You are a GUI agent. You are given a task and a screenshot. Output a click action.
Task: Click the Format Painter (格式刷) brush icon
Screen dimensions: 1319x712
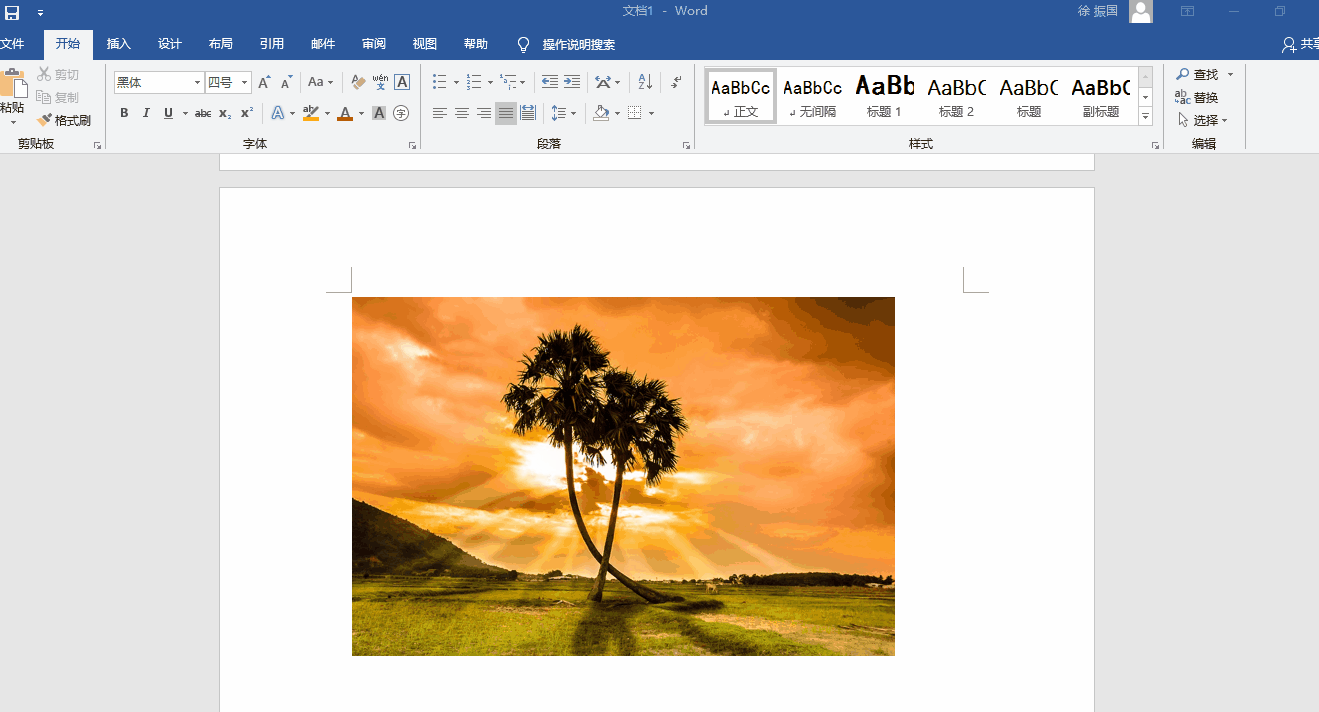[x=45, y=120]
